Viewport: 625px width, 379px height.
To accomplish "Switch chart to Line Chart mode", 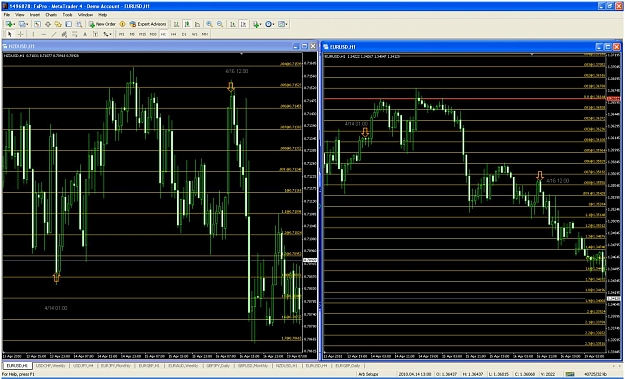I will click(197, 24).
